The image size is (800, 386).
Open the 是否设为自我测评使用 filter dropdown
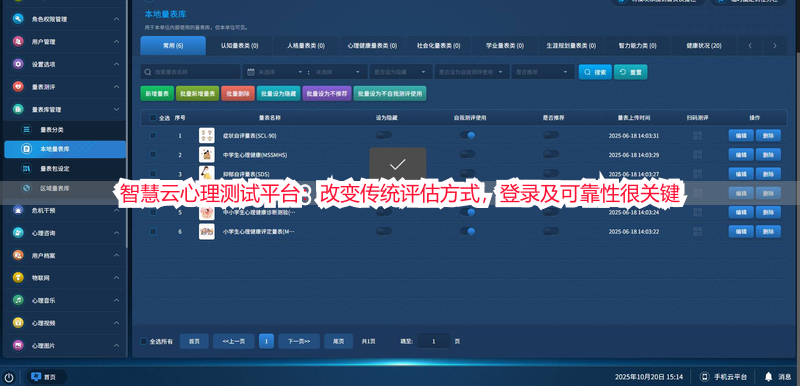[x=472, y=72]
